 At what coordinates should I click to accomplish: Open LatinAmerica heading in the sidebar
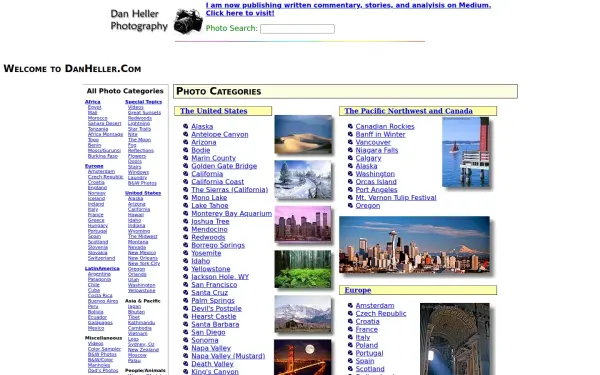[x=102, y=269]
